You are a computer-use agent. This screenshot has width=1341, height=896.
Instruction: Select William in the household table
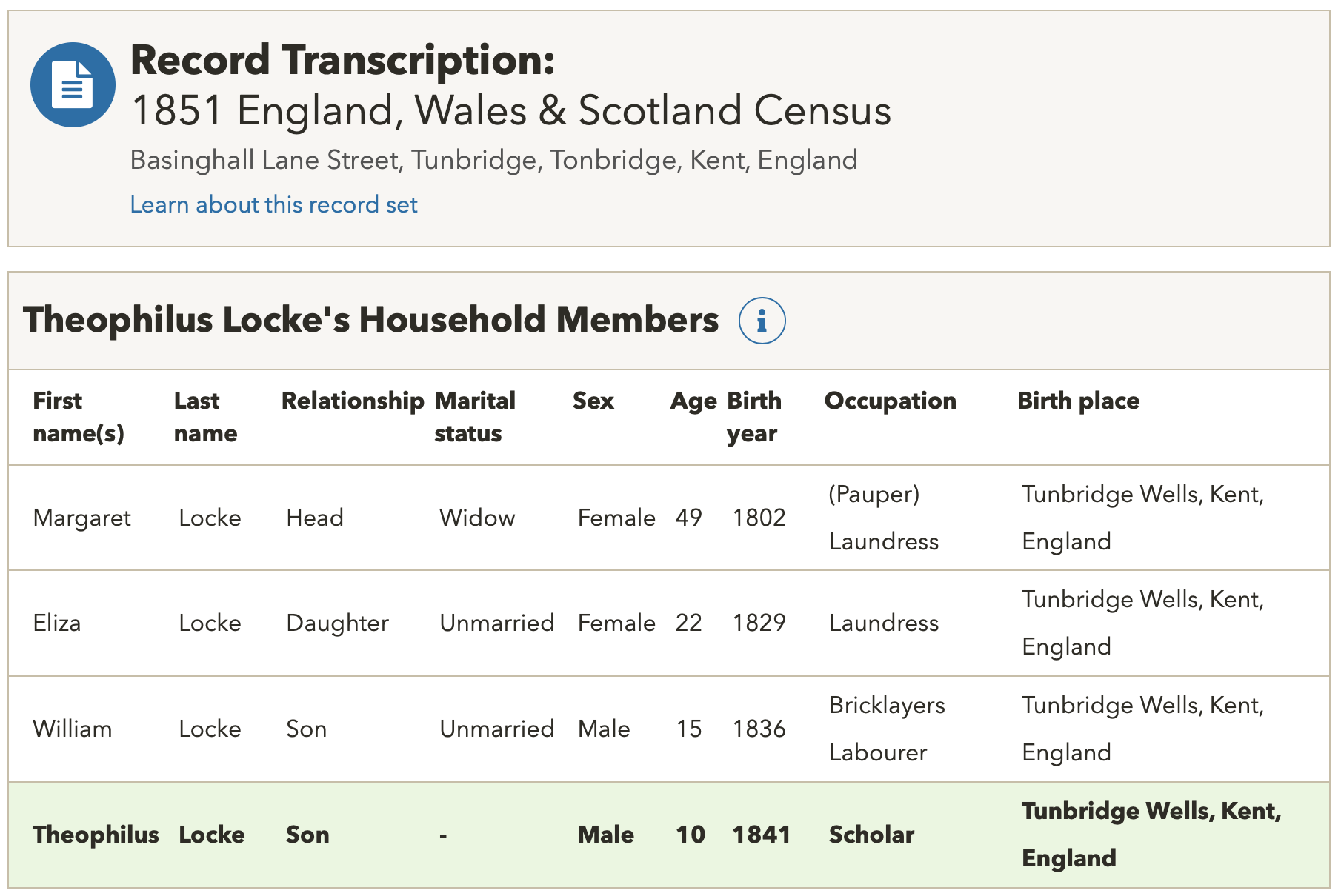(73, 729)
